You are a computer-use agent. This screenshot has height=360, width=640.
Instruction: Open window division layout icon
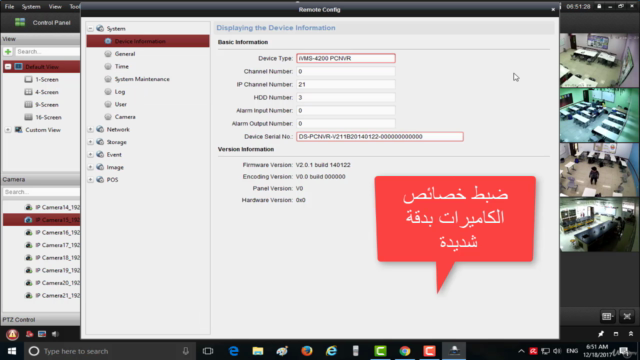click(607, 316)
